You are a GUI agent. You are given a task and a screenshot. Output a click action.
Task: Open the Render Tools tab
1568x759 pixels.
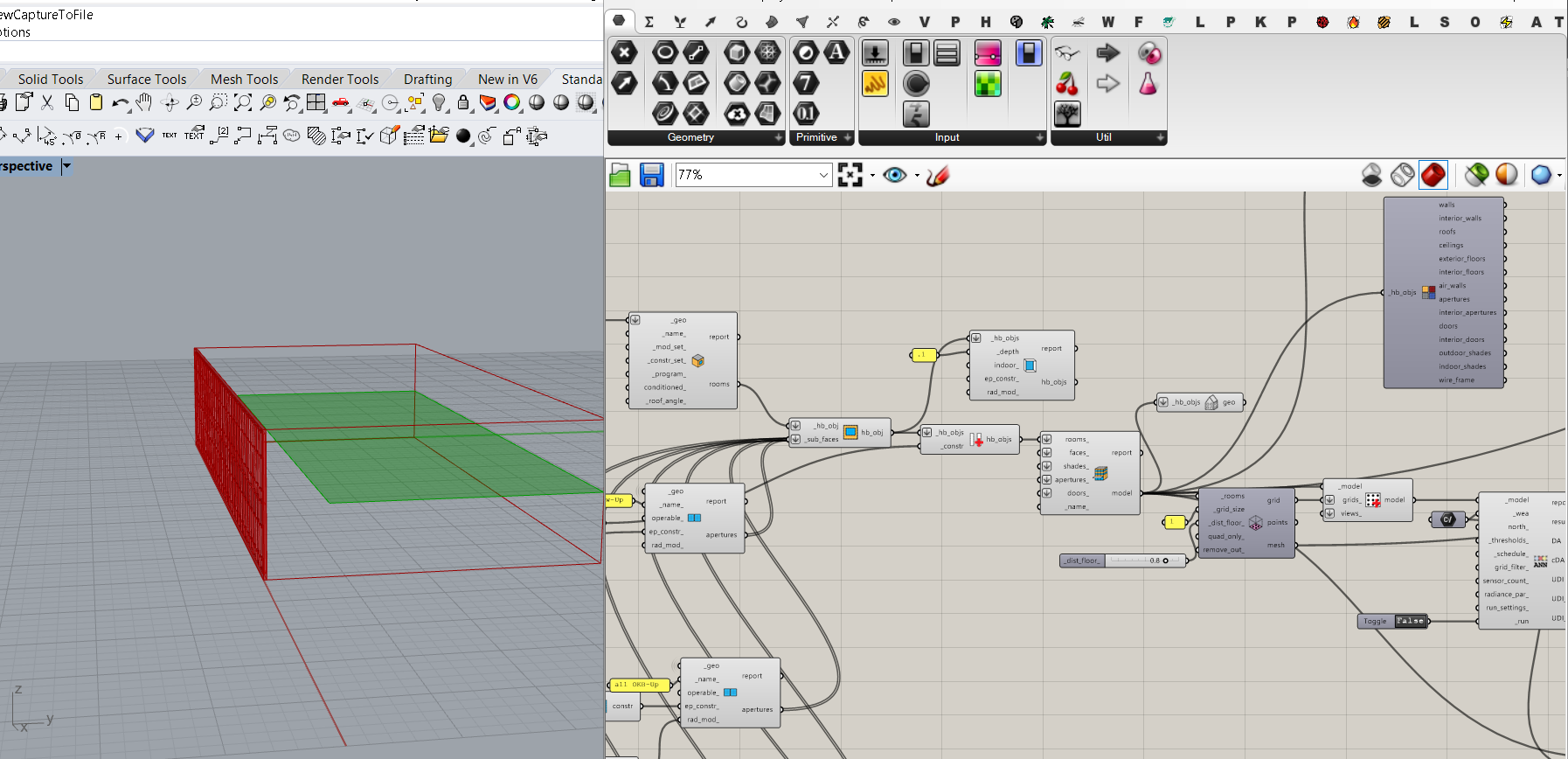pos(340,79)
